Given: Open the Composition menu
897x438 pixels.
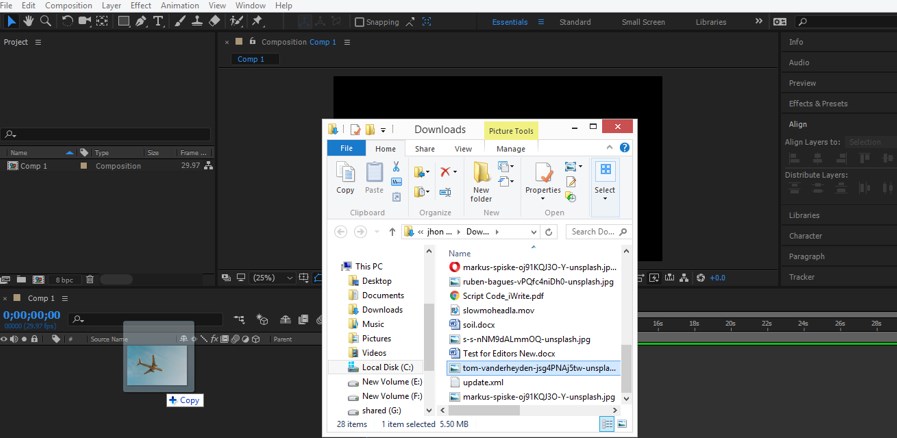Looking at the screenshot, I should [x=68, y=5].
